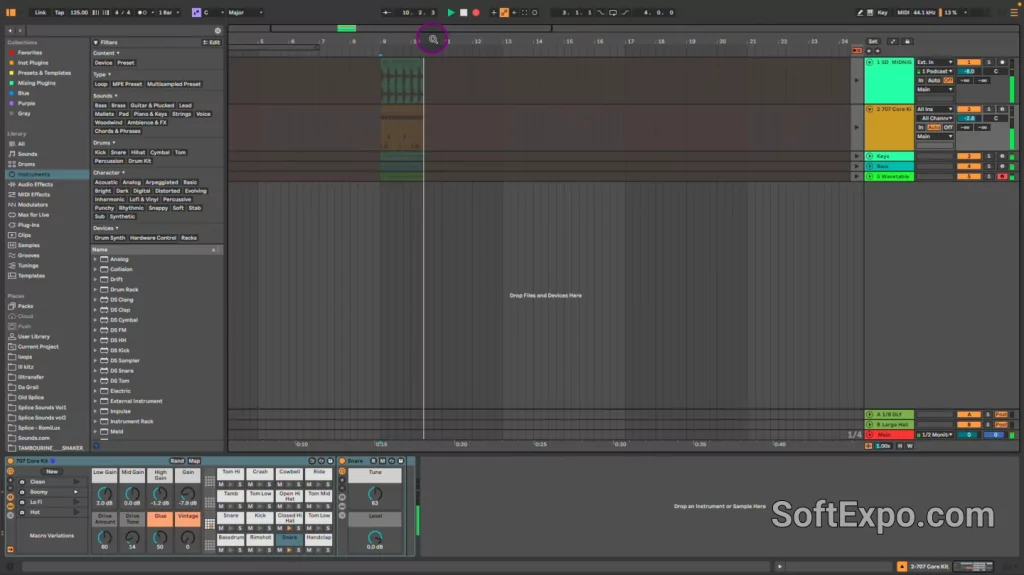Open track 2 All Ins dropdown
The width and height of the screenshot is (1024, 575).
click(x=935, y=109)
